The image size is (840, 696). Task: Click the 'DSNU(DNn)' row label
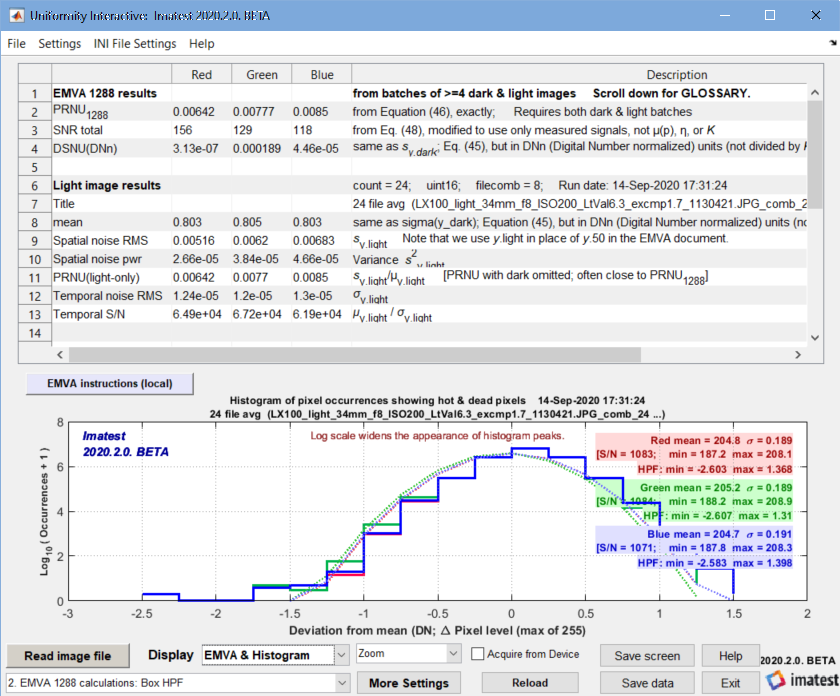(111, 148)
